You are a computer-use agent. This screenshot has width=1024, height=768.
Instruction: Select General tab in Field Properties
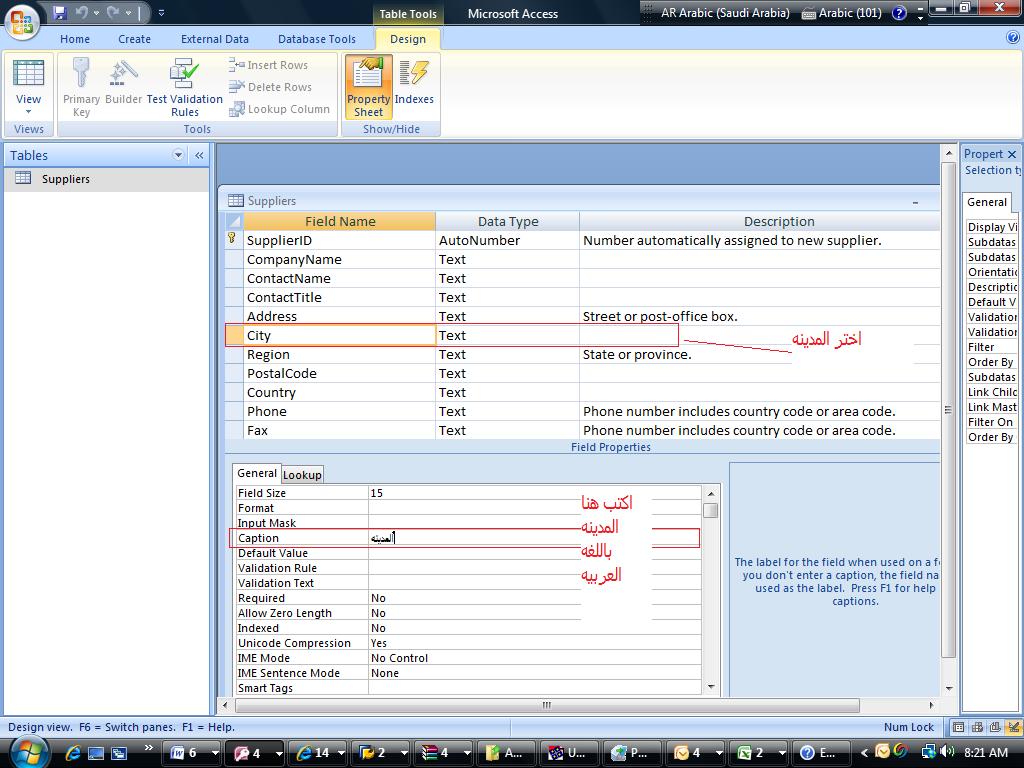[257, 473]
